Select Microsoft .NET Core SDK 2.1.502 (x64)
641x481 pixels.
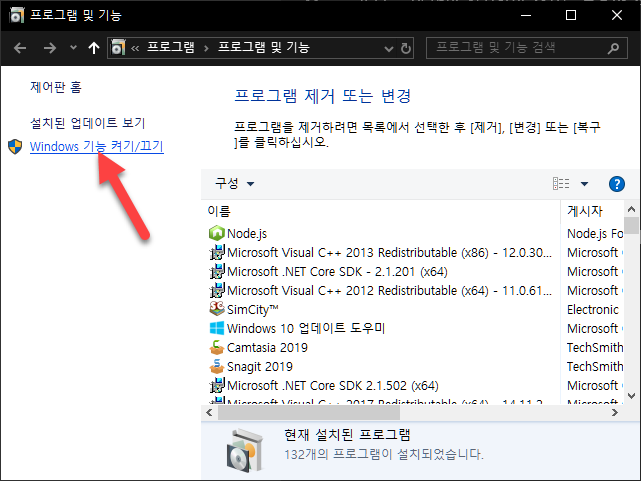333,385
